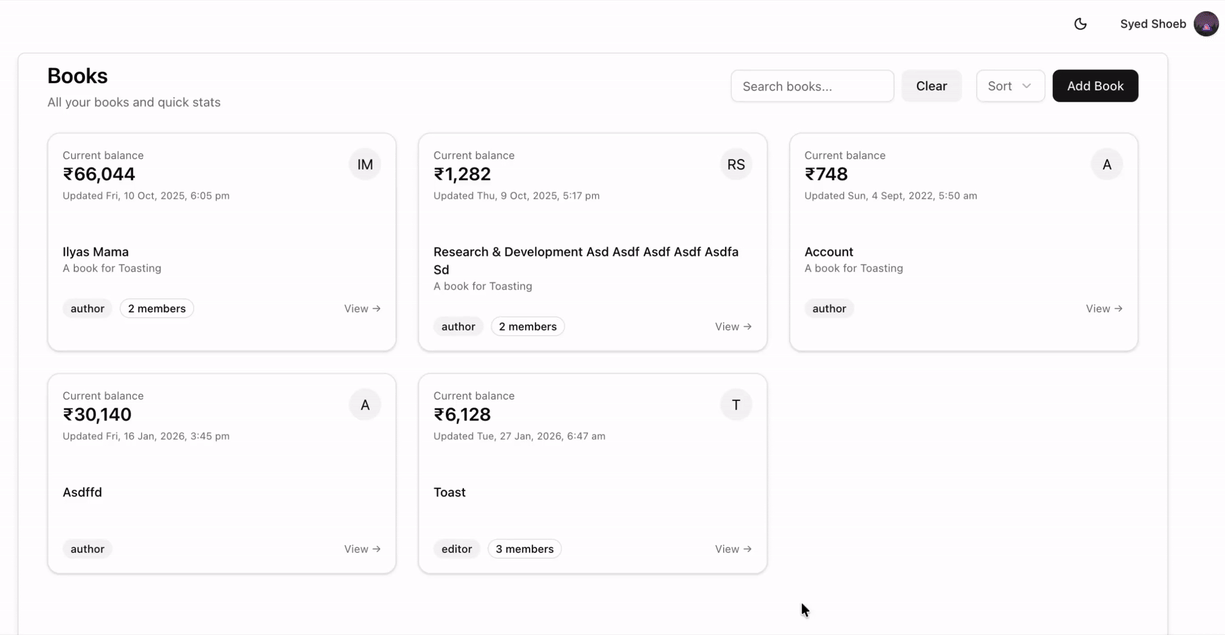The width and height of the screenshot is (1225, 635).
Task: Click the A avatar on the Account card
Action: pyautogui.click(x=1106, y=164)
